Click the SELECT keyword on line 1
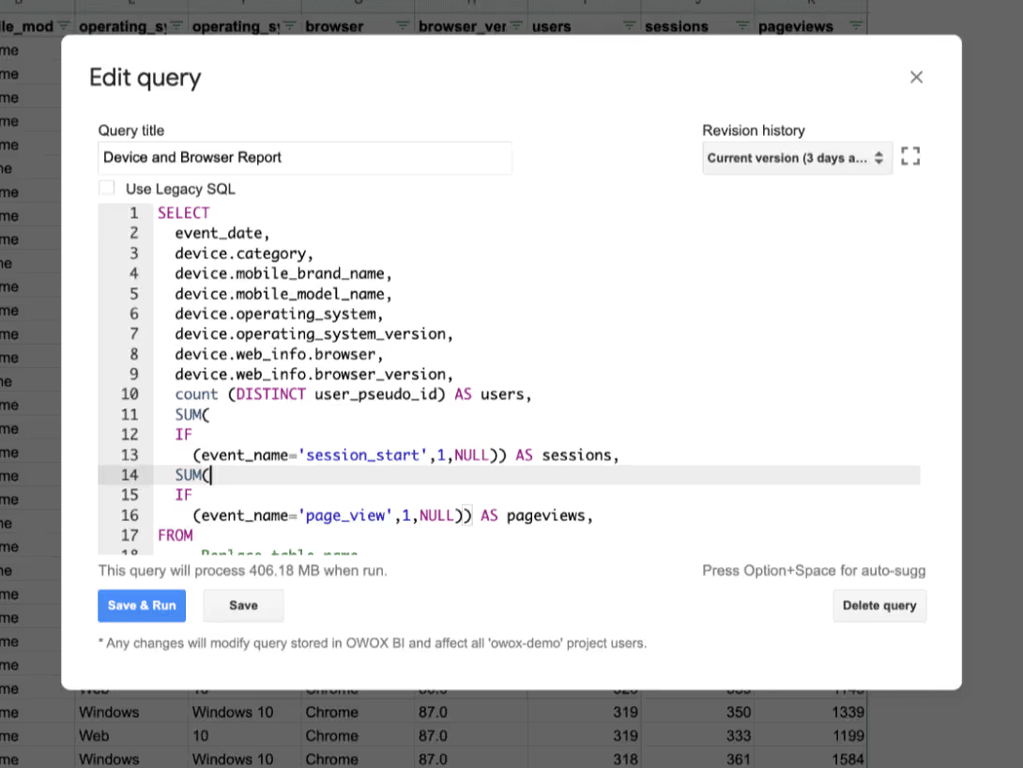Screen dimensions: 1023x768 click(183, 213)
